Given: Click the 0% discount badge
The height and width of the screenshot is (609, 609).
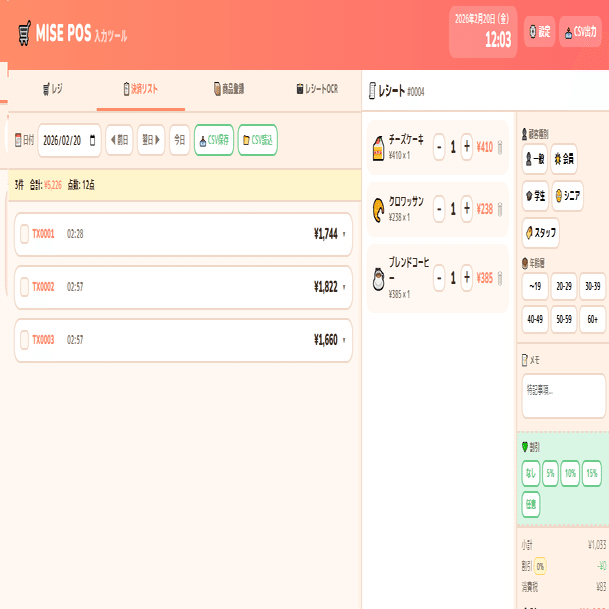Looking at the screenshot, I should 540,566.
